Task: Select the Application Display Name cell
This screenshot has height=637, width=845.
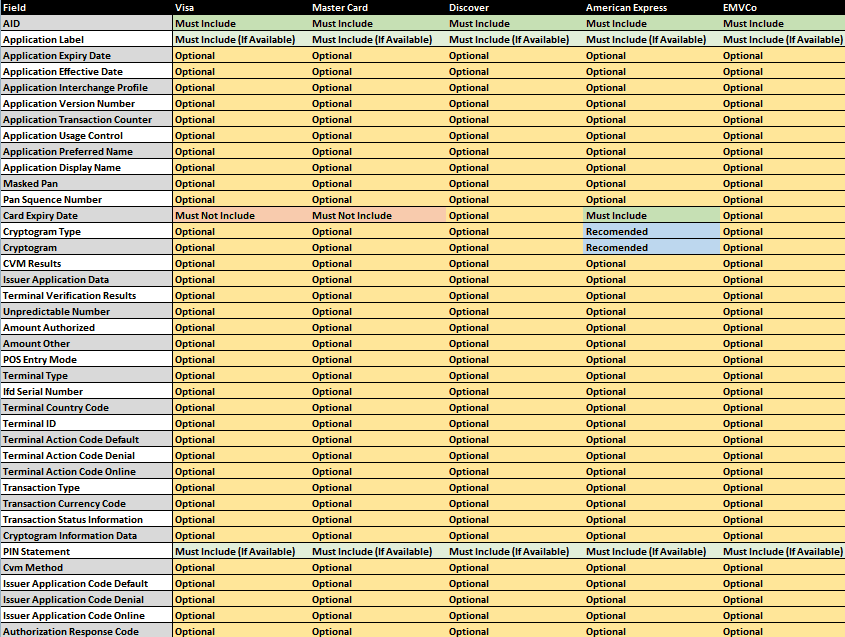Action: 86,167
